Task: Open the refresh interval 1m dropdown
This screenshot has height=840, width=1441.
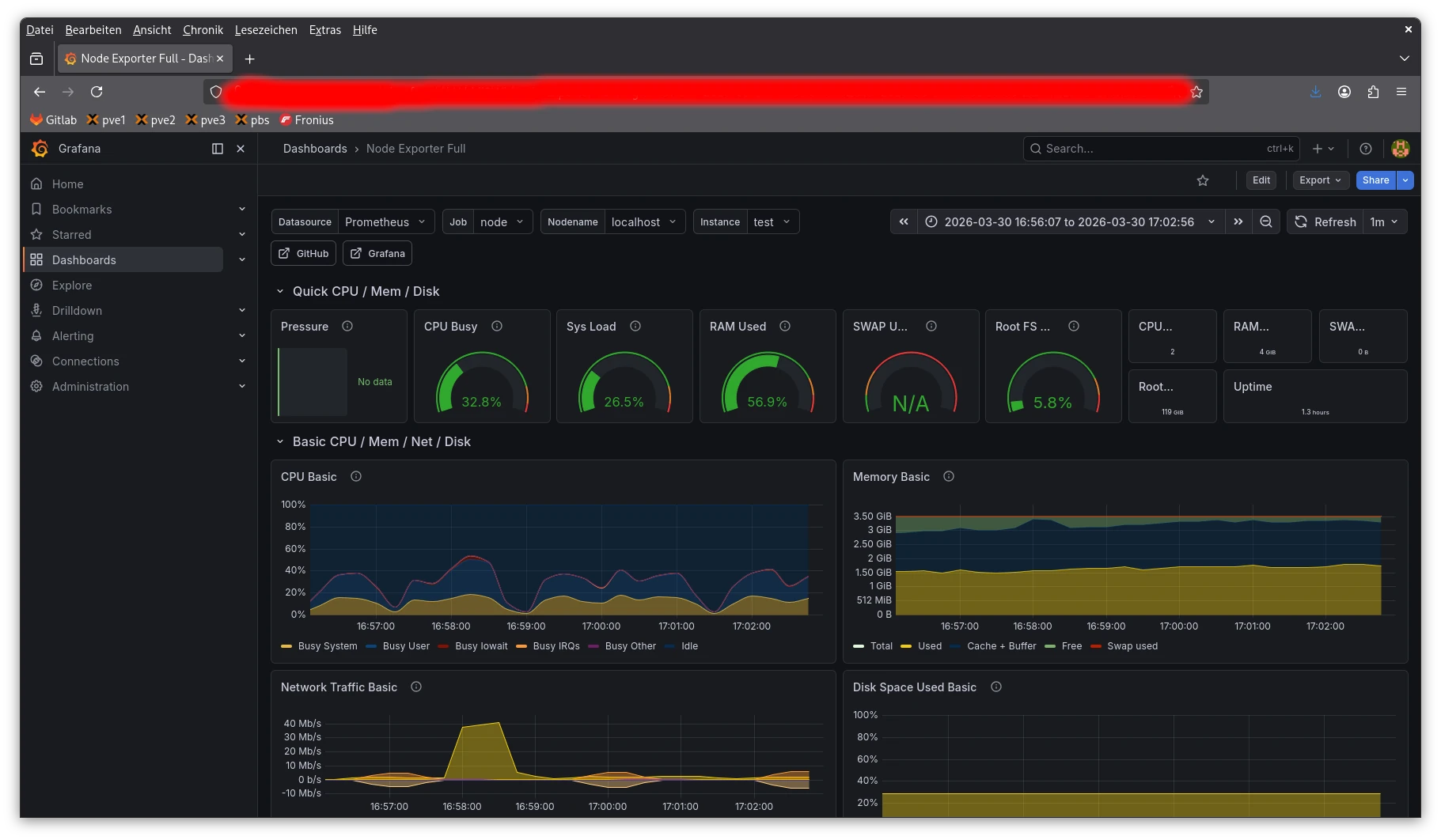Action: coord(1384,222)
